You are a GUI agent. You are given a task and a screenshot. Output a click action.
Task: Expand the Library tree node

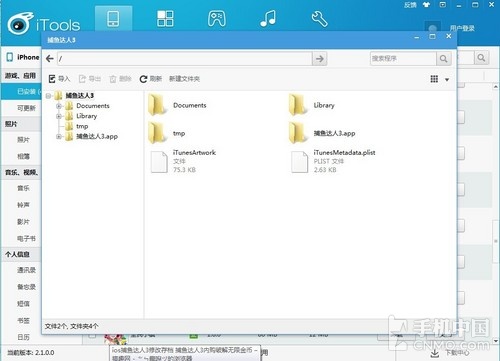point(59,116)
